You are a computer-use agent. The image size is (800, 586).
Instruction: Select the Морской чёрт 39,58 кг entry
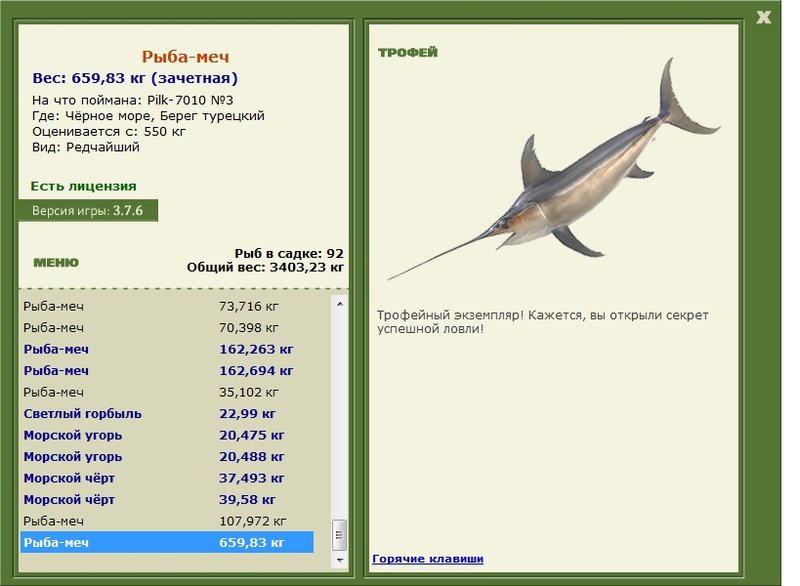click(x=167, y=499)
